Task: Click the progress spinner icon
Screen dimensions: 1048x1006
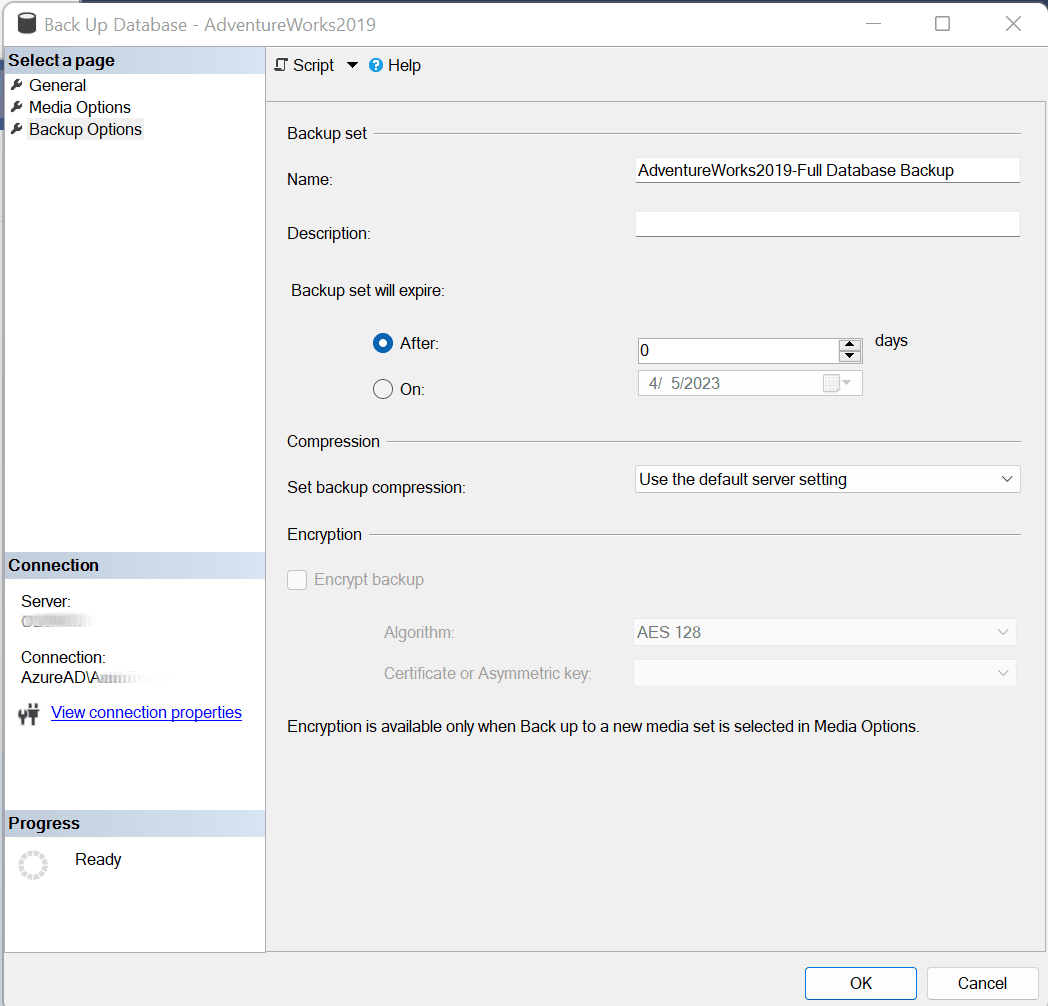Action: tap(33, 865)
